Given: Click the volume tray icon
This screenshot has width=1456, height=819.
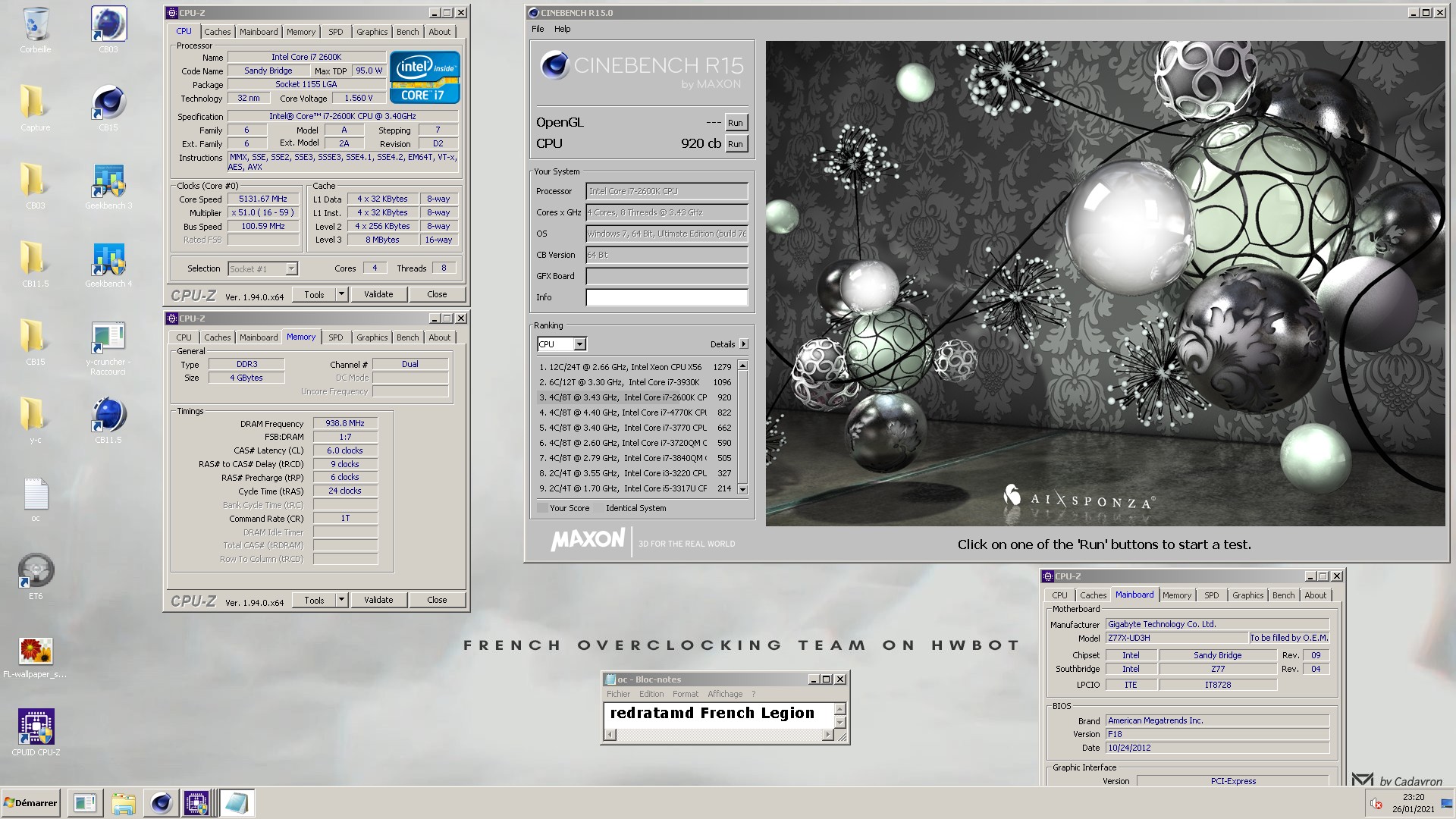Looking at the screenshot, I should (1376, 804).
